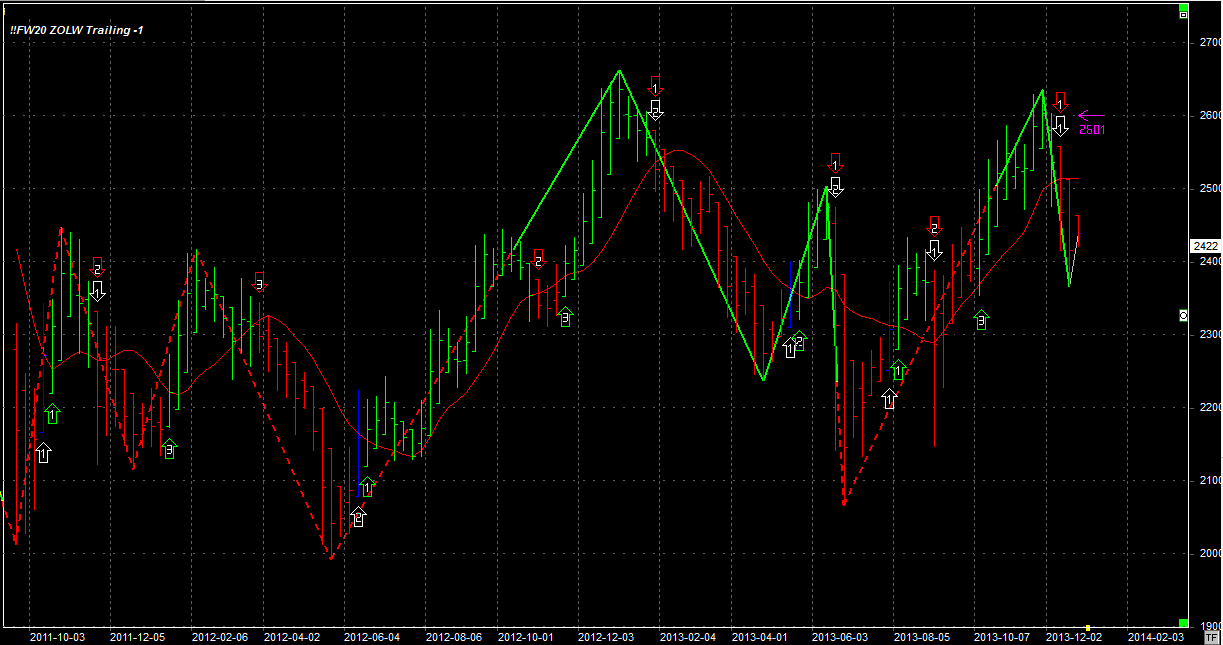This screenshot has height=645, width=1223.
Task: Click the 2014-02-03 date label
Action: coord(1155,636)
